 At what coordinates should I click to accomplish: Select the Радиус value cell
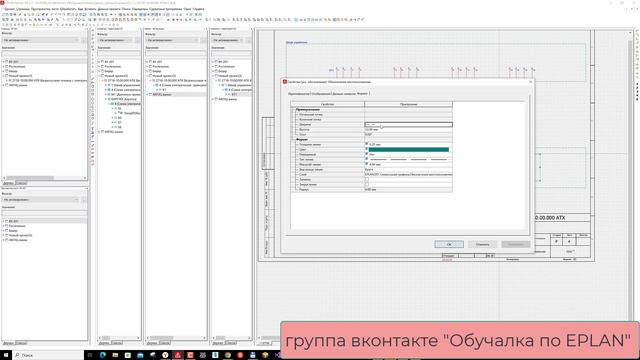pos(408,189)
